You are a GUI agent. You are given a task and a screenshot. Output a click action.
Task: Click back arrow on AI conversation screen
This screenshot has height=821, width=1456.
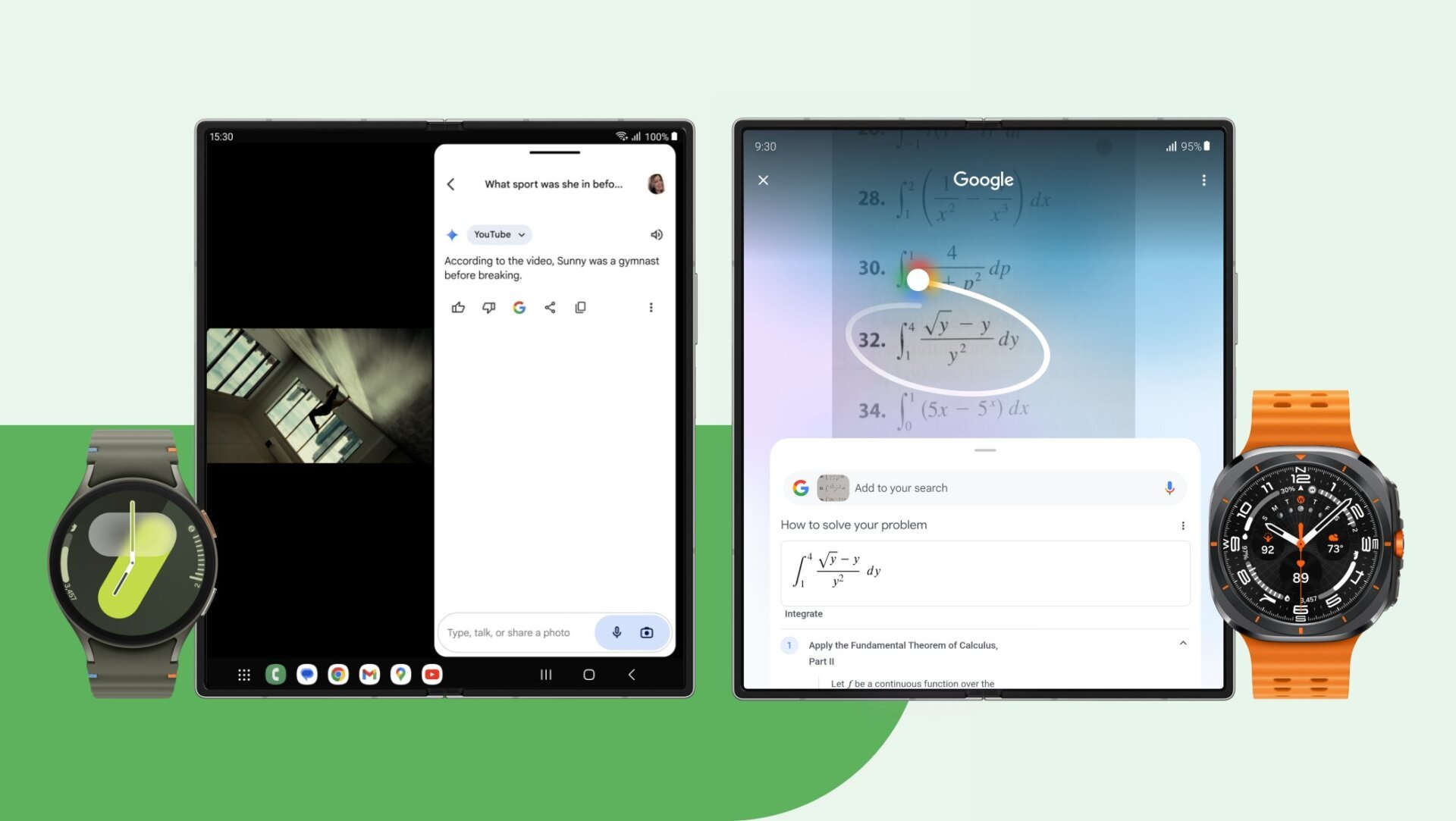click(x=451, y=183)
